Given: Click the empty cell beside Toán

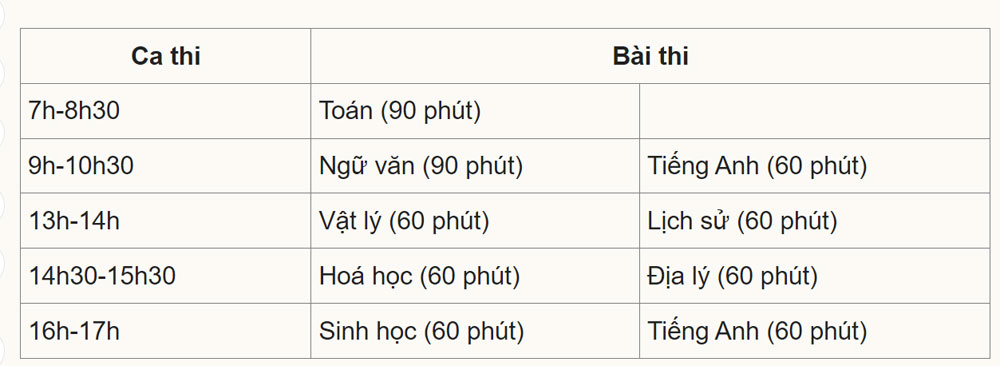Looking at the screenshot, I should coord(814,111).
